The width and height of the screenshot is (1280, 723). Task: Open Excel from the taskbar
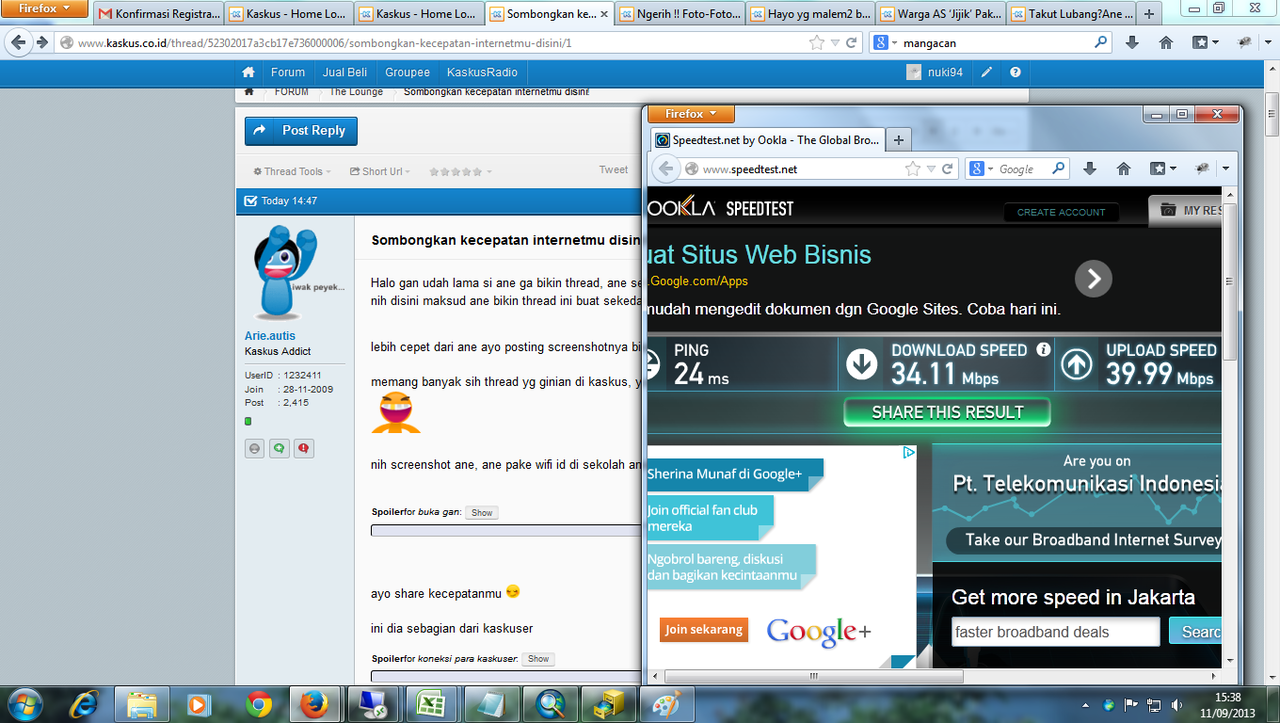pos(430,704)
